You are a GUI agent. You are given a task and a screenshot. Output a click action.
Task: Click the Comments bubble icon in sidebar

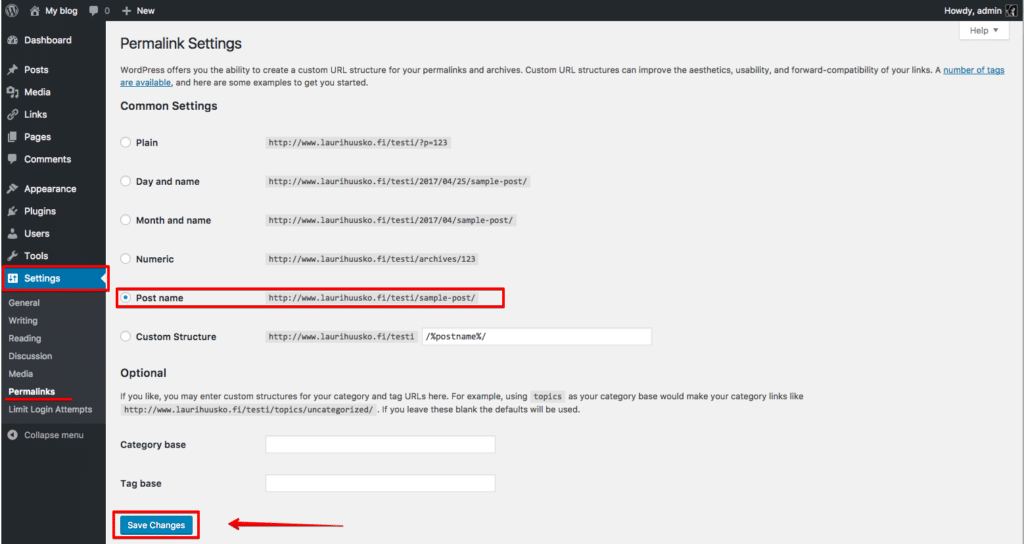pyautogui.click(x=12, y=159)
